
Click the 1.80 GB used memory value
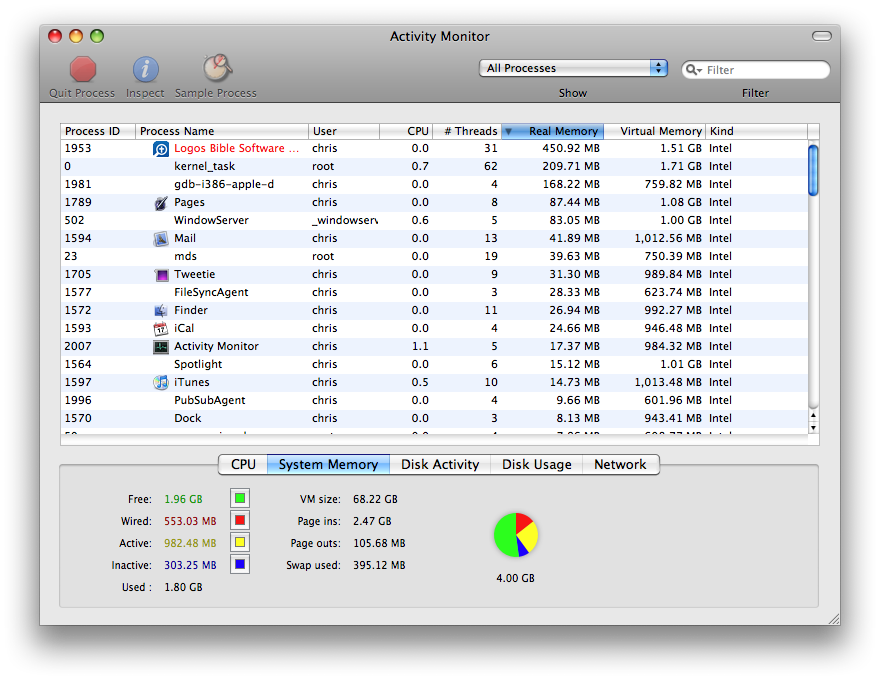click(x=184, y=587)
